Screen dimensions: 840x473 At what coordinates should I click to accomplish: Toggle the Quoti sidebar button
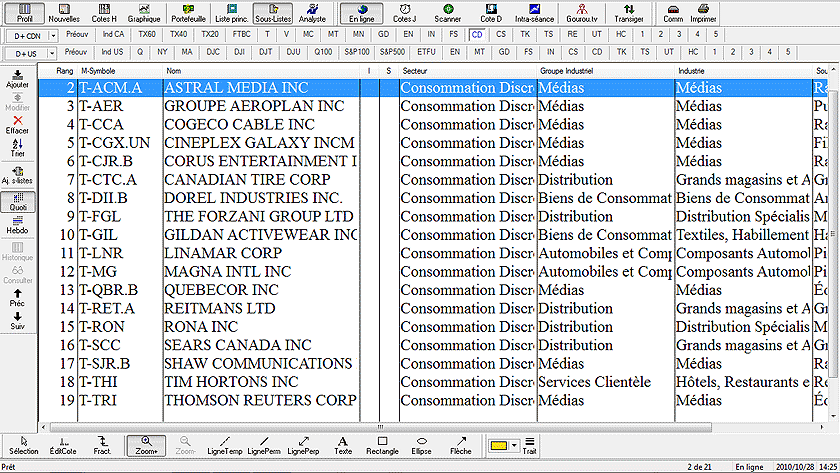pyautogui.click(x=18, y=202)
